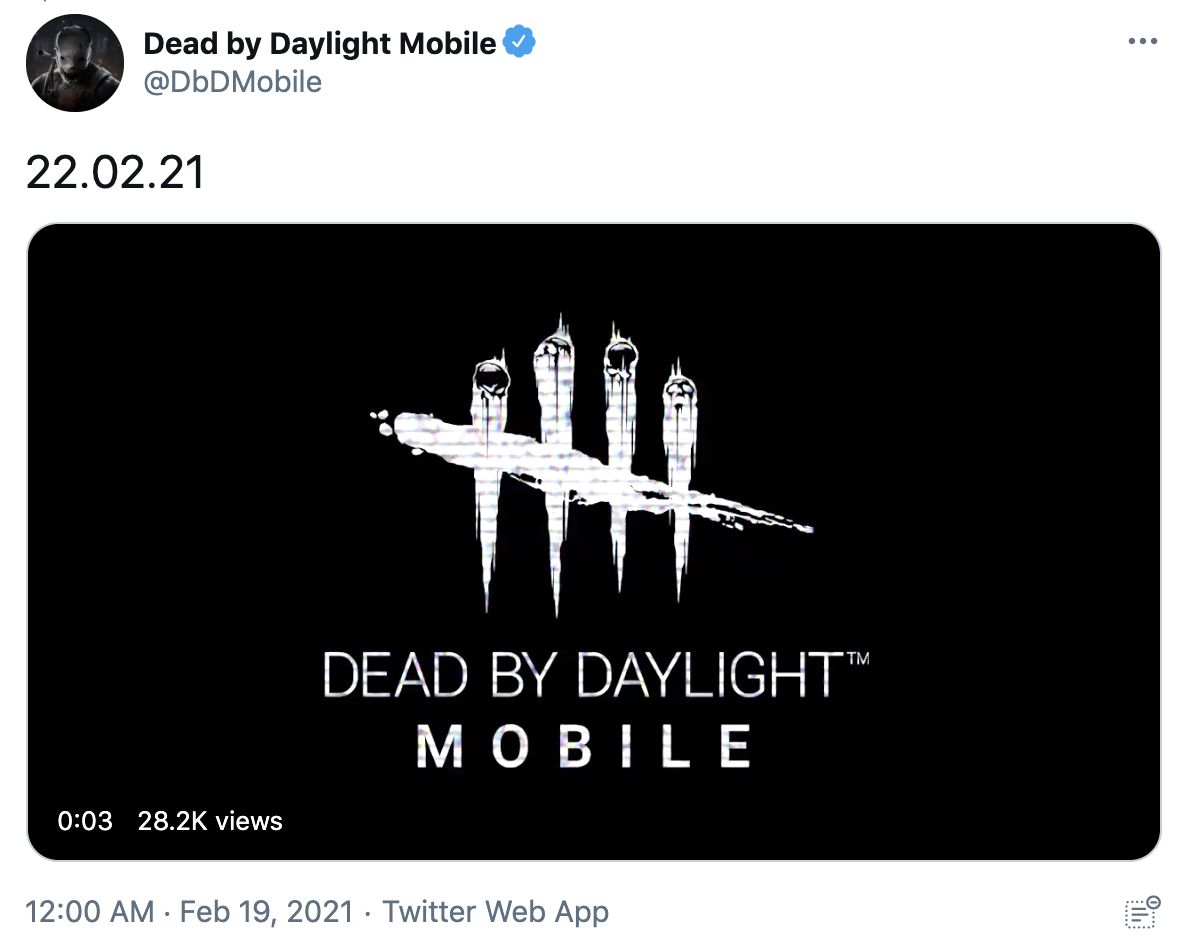The width and height of the screenshot is (1186, 946).
Task: Click the TM trademark symbol
Action: 858,658
